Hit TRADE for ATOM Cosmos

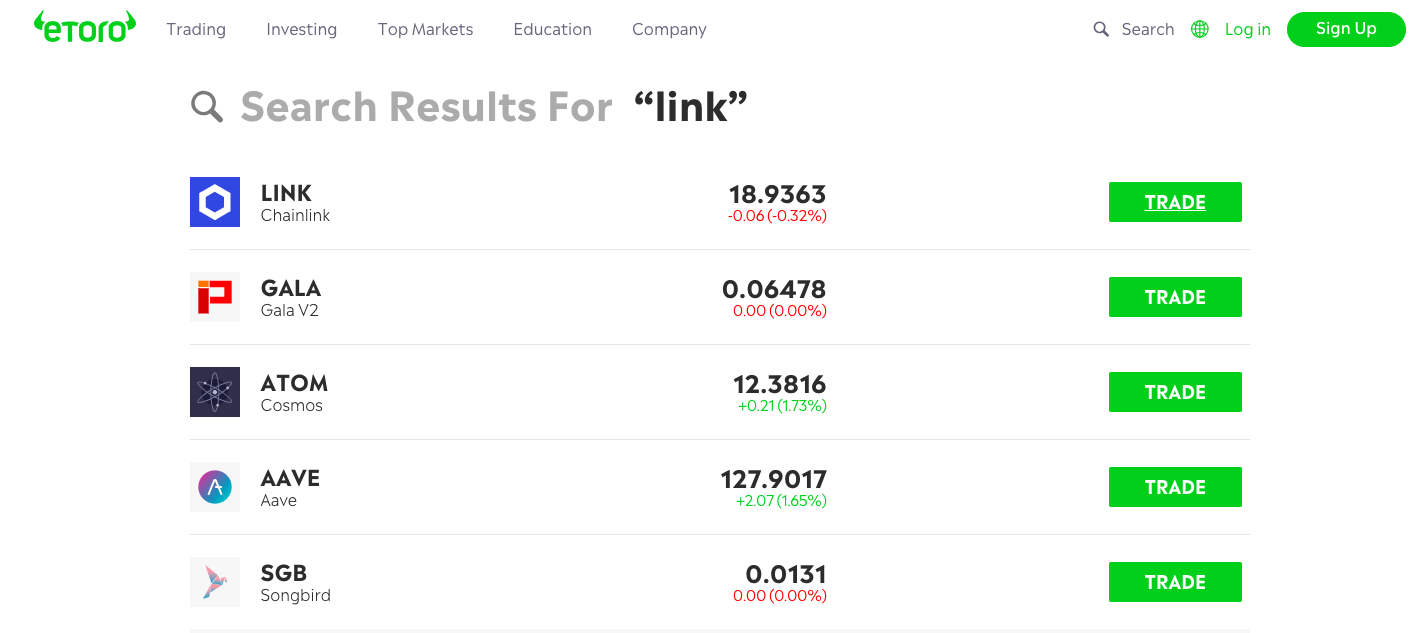pos(1175,392)
